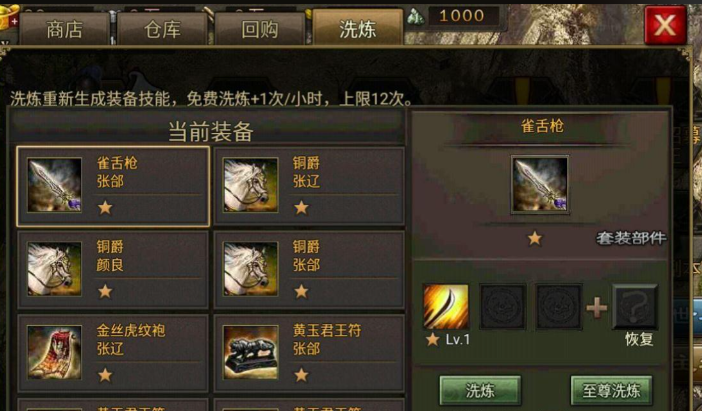Screen dimensions: 702x411
Task: Close the panel with red X
Action: pyautogui.click(x=665, y=26)
